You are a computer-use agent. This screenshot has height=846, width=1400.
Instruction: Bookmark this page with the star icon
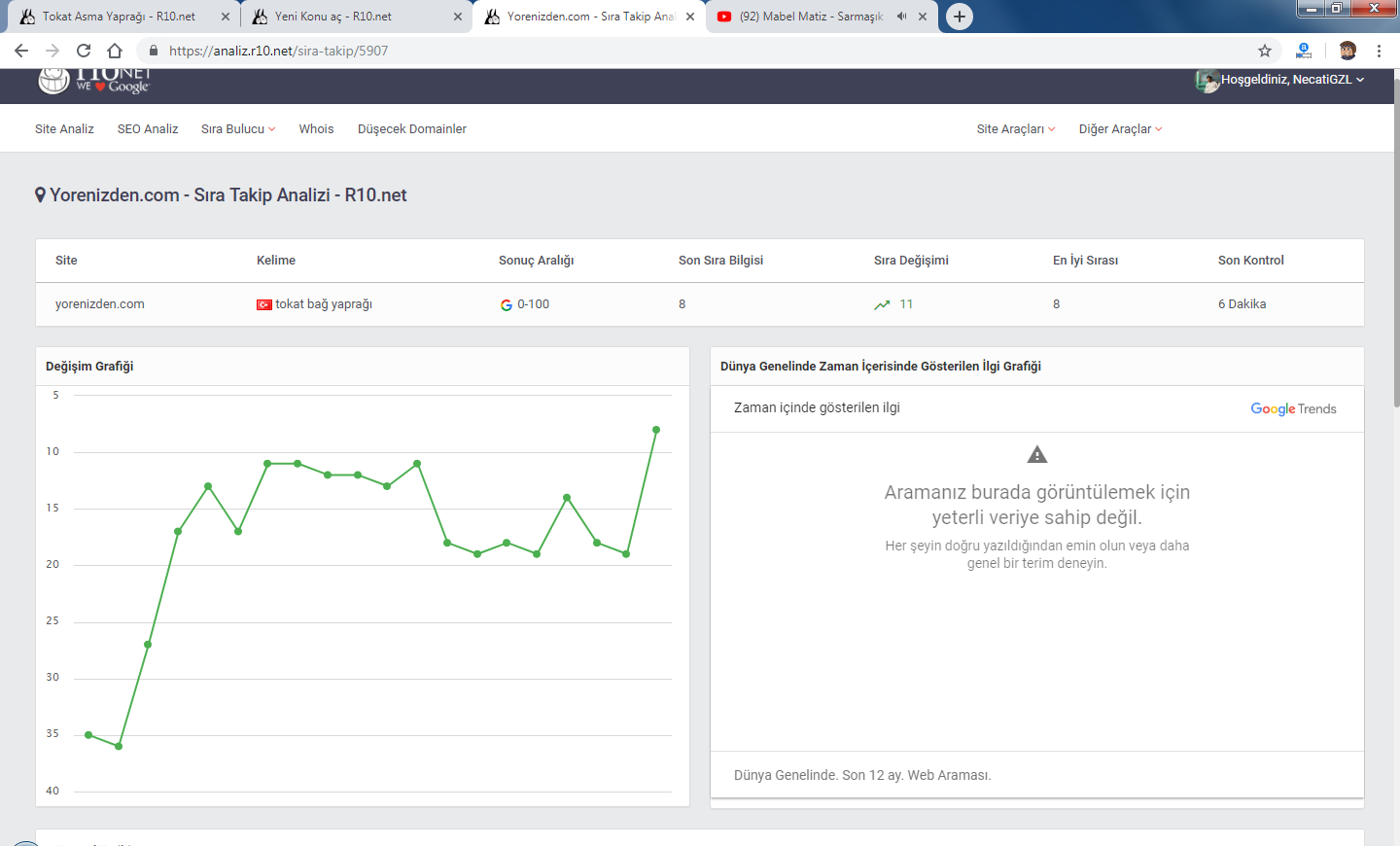pos(1265,51)
